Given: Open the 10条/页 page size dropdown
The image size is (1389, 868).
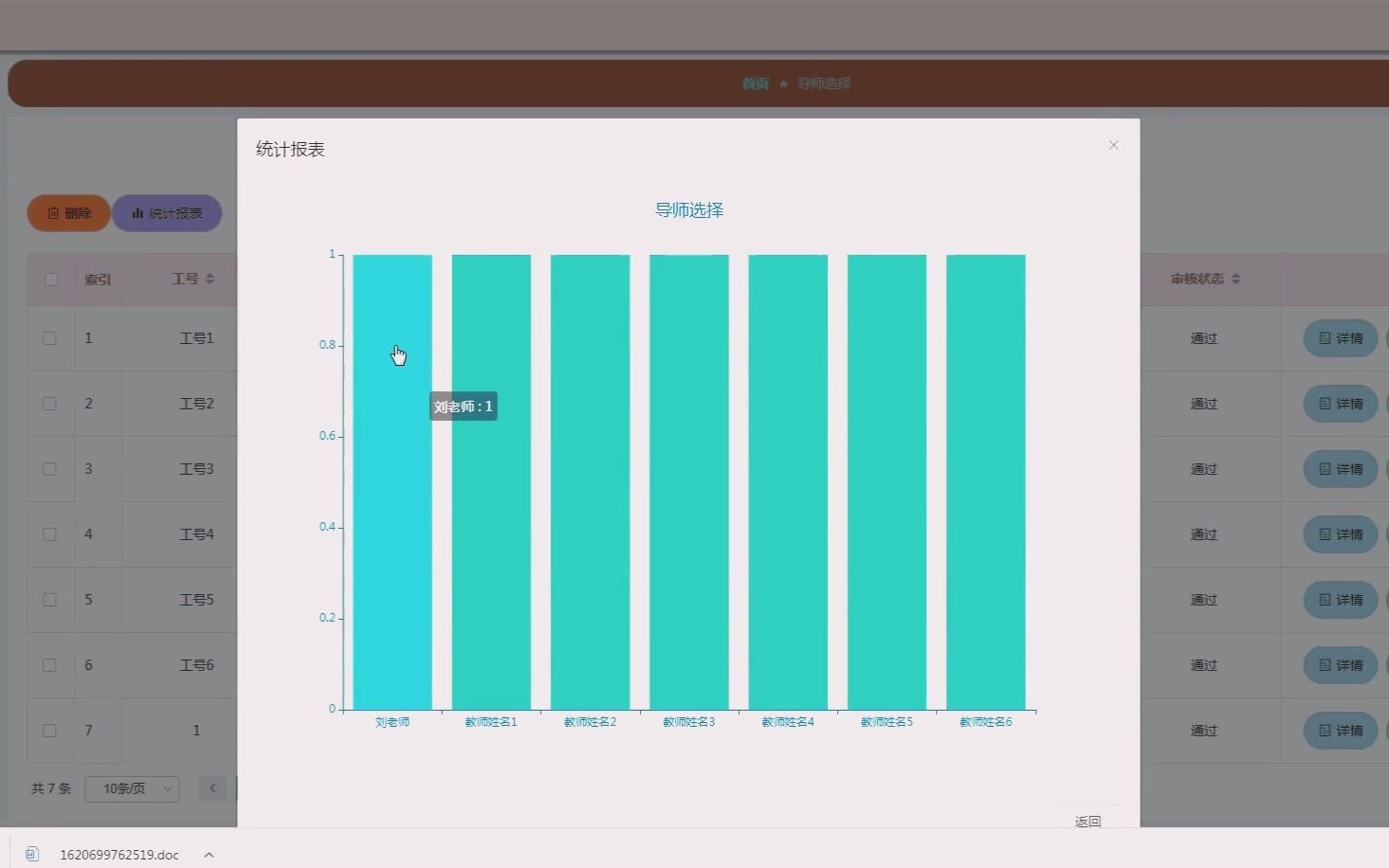Looking at the screenshot, I should (132, 788).
